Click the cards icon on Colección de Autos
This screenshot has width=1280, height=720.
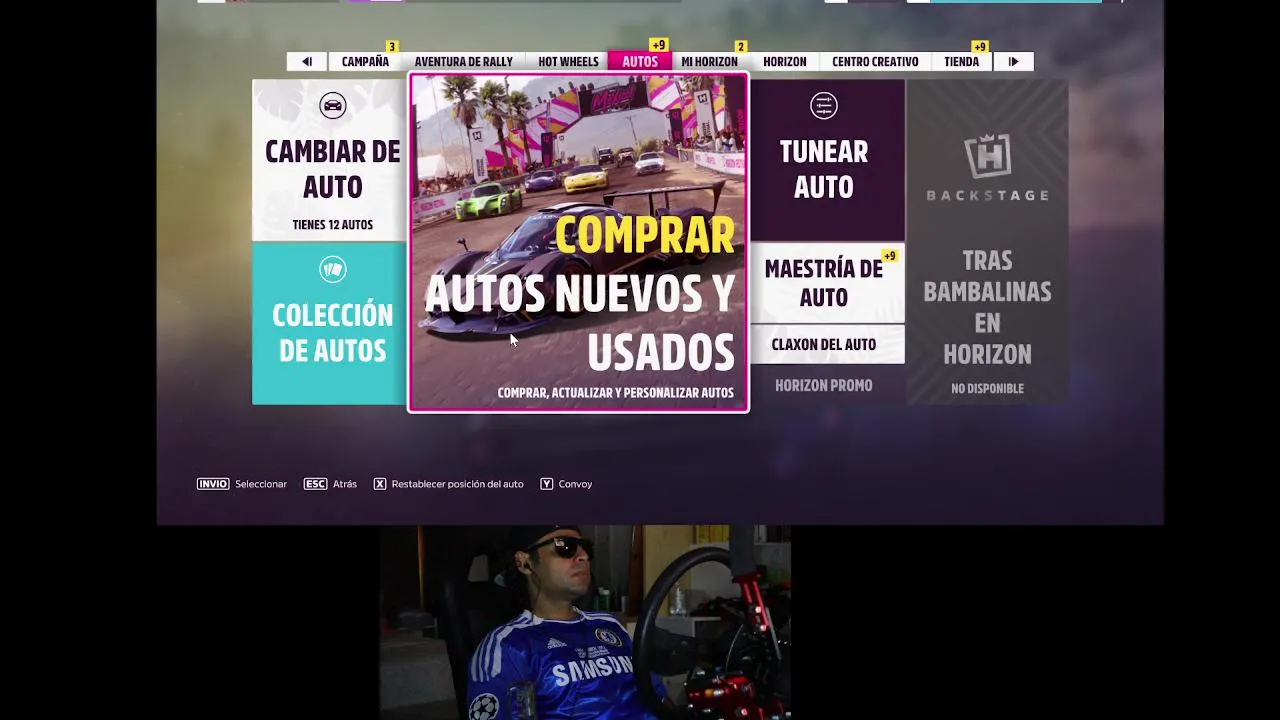tap(332, 269)
